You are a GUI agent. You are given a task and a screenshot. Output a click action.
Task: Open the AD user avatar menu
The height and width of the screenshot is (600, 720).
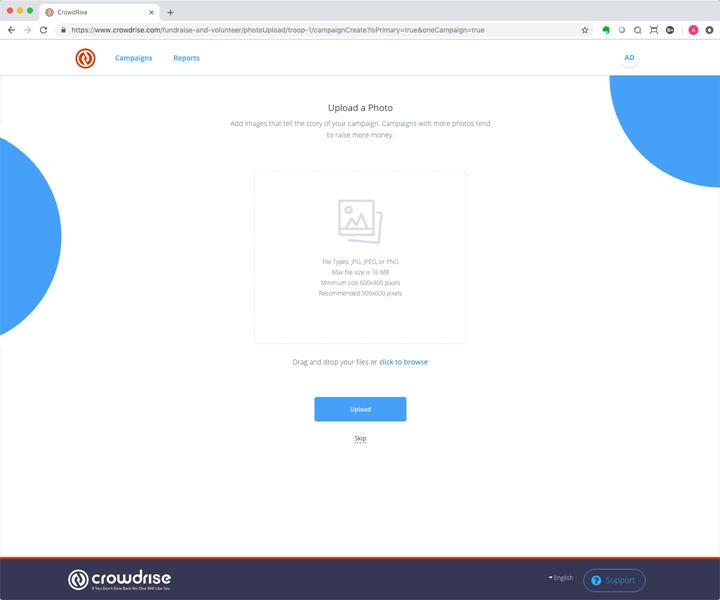[x=629, y=57]
